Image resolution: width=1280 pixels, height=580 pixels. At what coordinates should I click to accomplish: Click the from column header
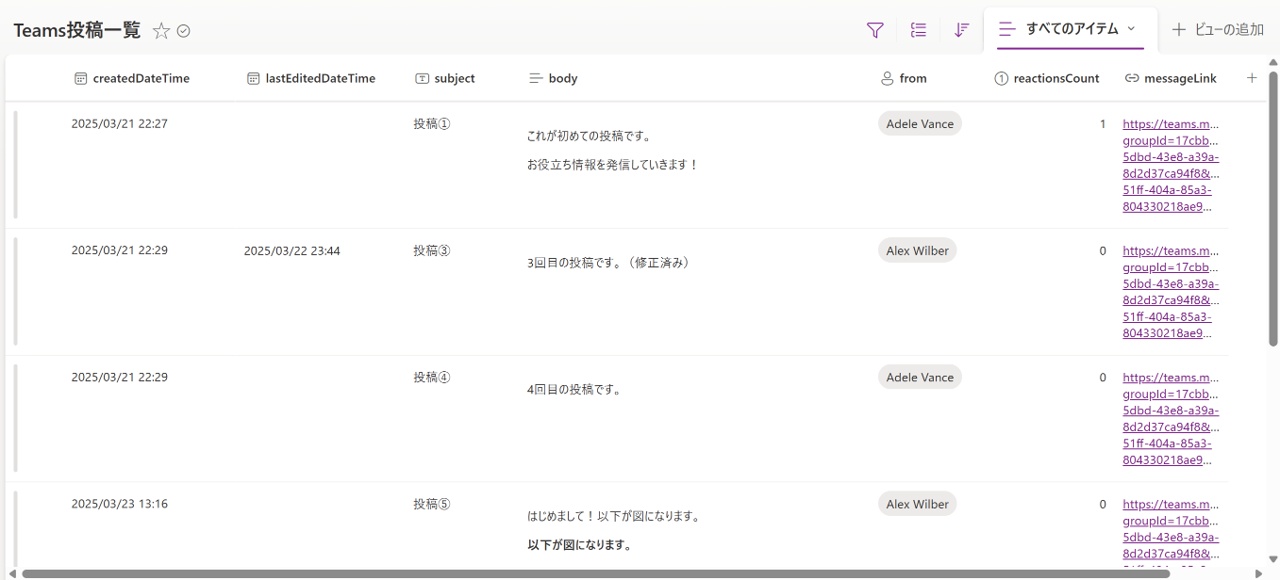pyautogui.click(x=912, y=78)
